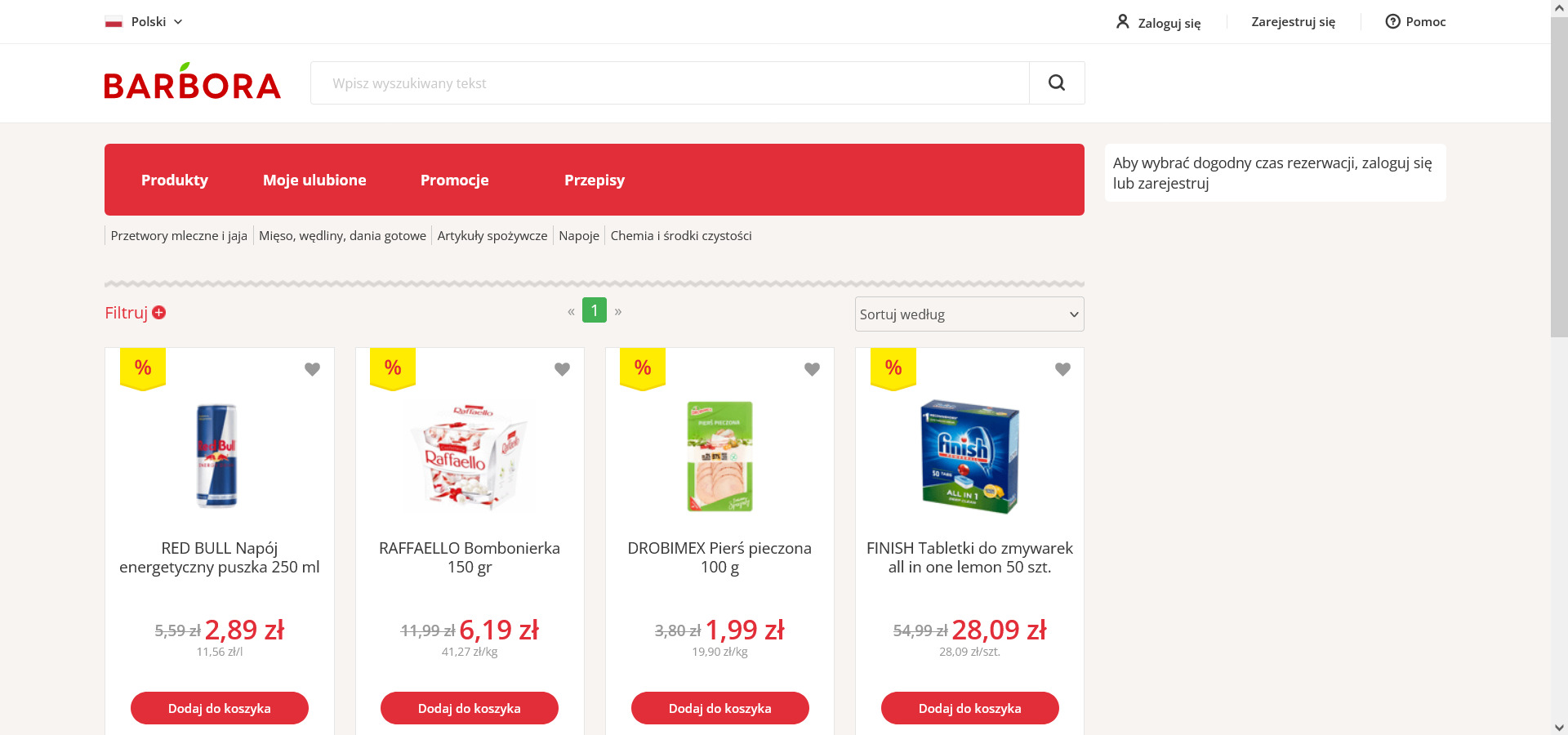
Task: Switch to the Przepisy tab
Action: [594, 180]
